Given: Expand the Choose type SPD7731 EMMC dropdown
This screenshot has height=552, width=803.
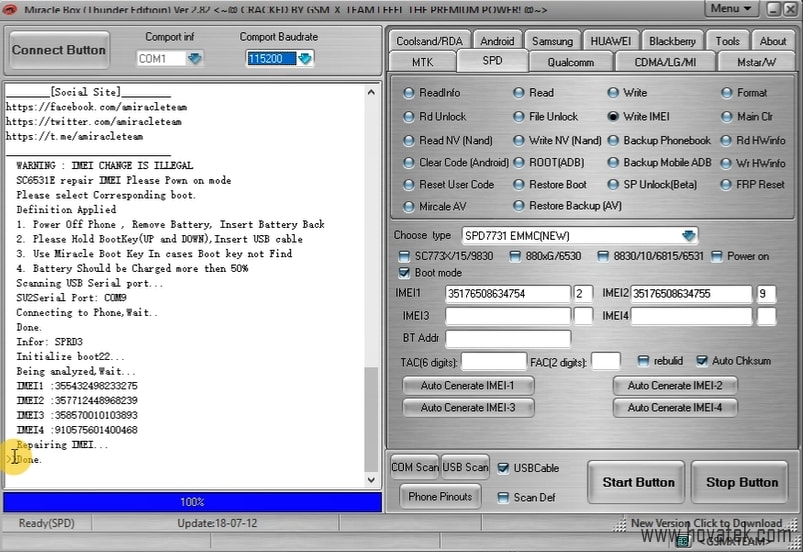Looking at the screenshot, I should point(688,236).
